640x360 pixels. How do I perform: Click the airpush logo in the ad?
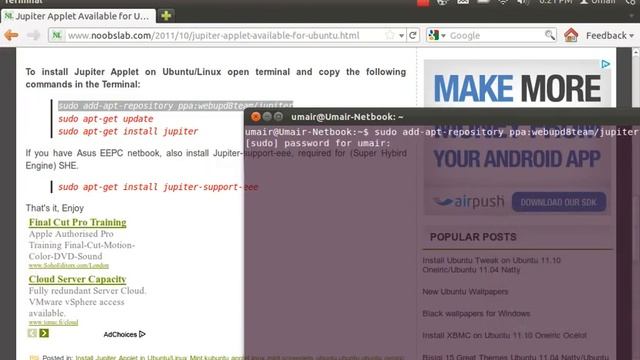469,201
